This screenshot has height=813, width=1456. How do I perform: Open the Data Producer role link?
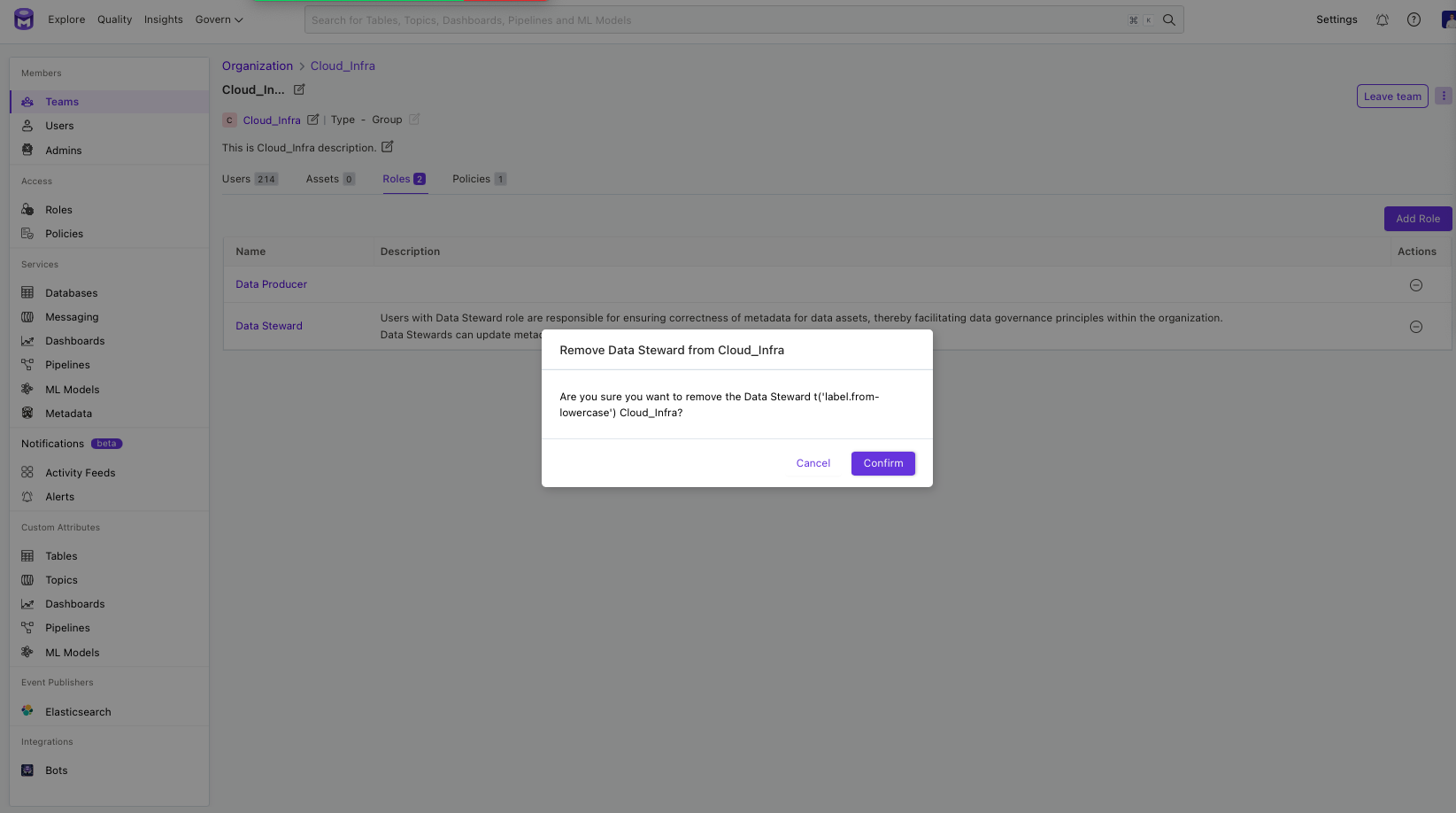[271, 284]
